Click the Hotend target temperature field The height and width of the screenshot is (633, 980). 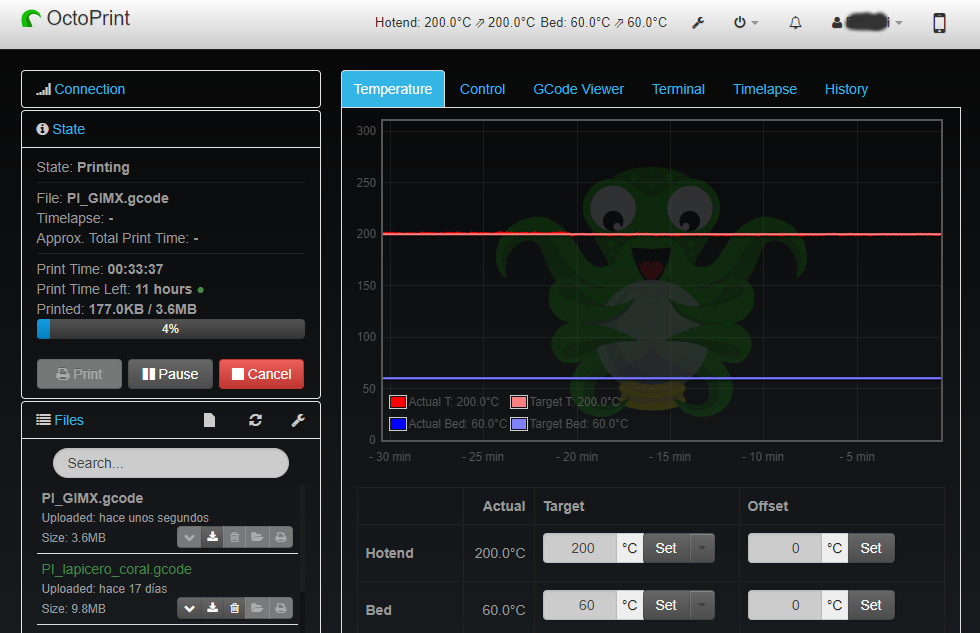pyautogui.click(x=580, y=548)
